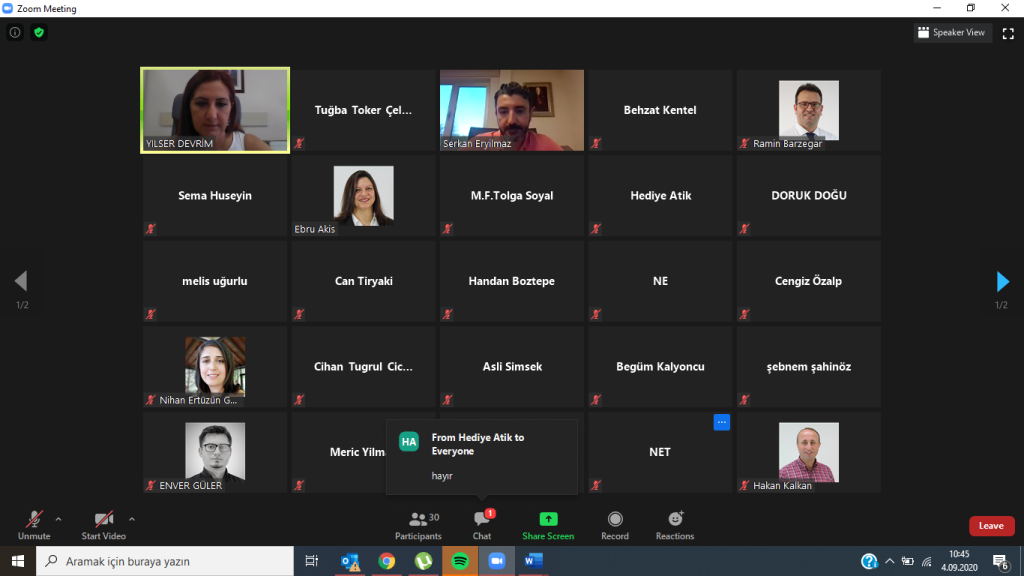The width and height of the screenshot is (1024, 576).
Task: Start Share Screen
Action: point(548,525)
